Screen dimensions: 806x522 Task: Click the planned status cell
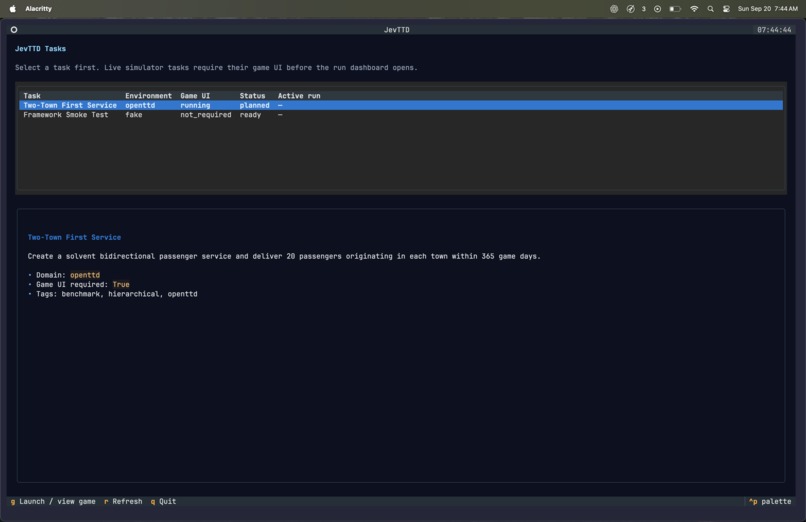[x=254, y=105]
